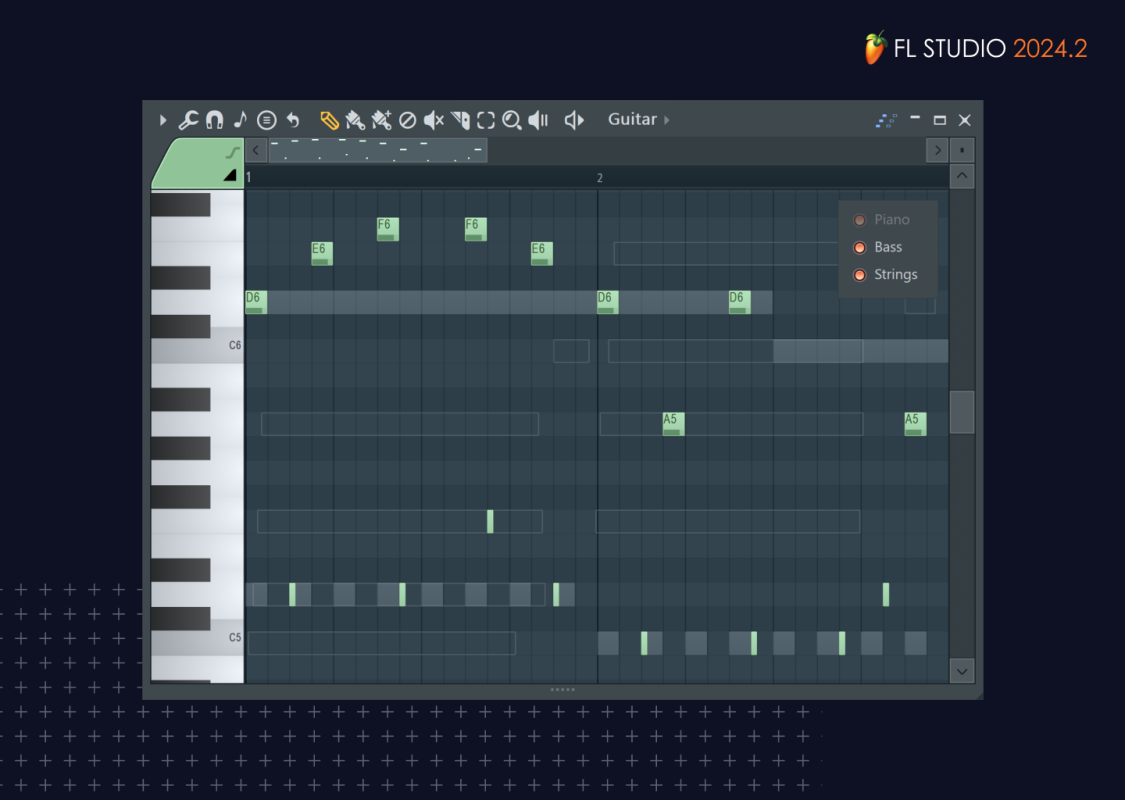Screen dimensions: 1125x800
Task: Choose the Delete tool in the toolbar
Action: pos(407,120)
